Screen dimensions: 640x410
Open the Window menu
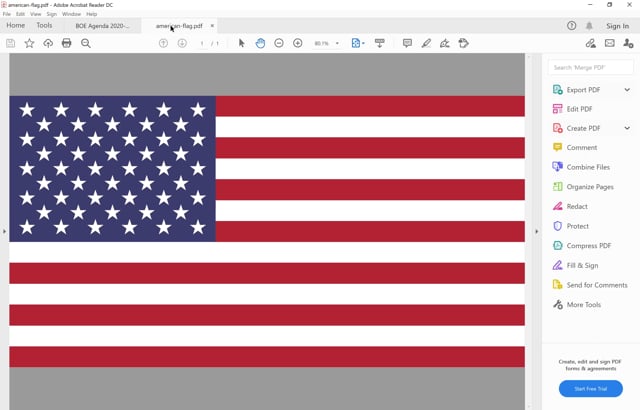(71, 14)
